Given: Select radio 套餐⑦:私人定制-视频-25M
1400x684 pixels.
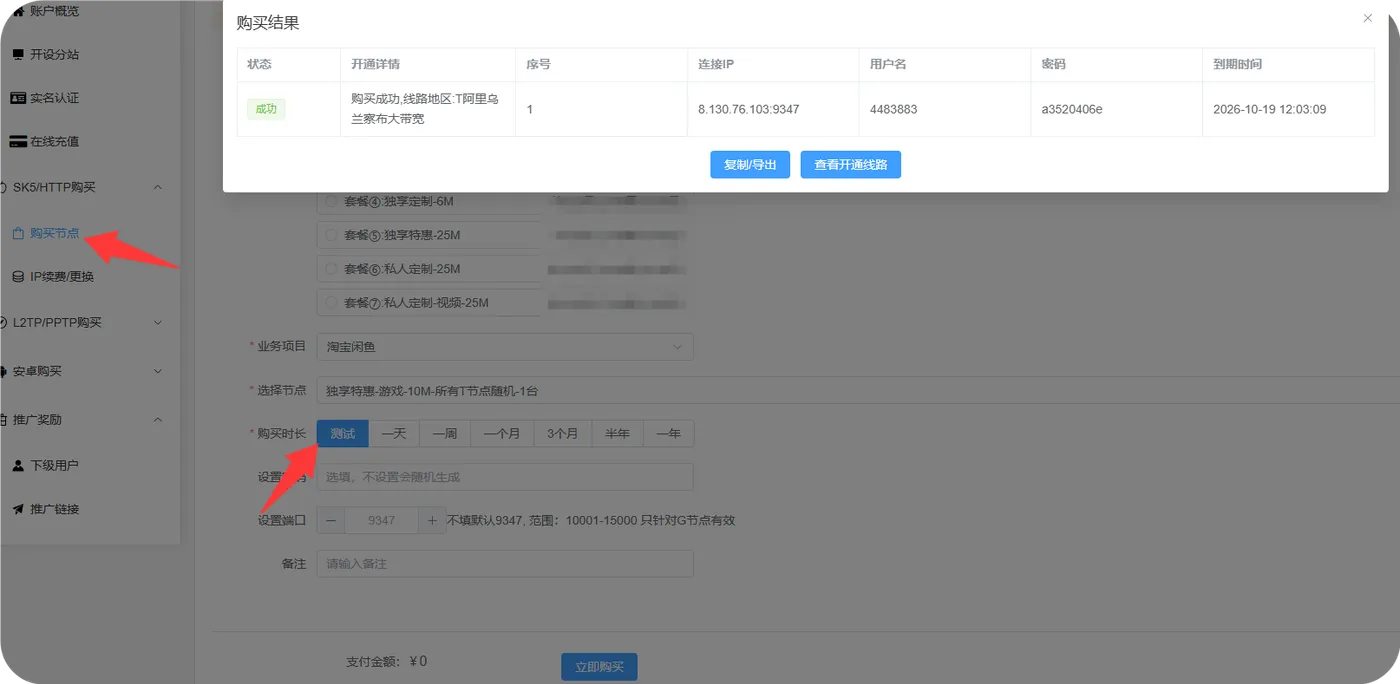Looking at the screenshot, I should (331, 302).
